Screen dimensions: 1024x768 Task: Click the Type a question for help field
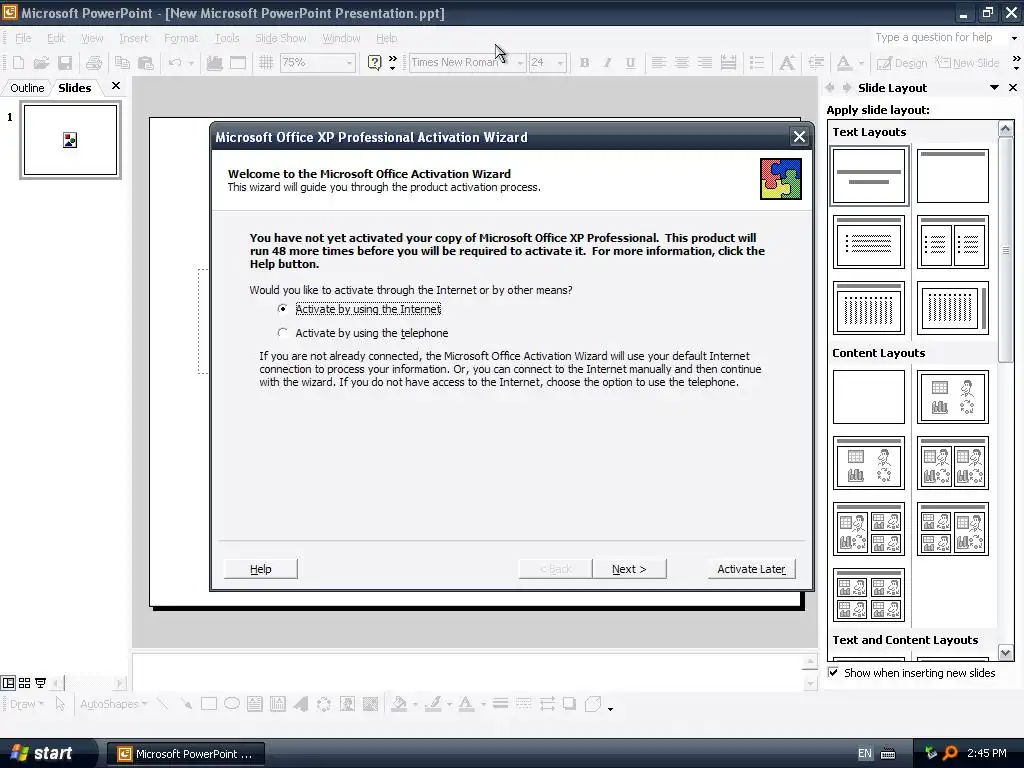click(940, 38)
